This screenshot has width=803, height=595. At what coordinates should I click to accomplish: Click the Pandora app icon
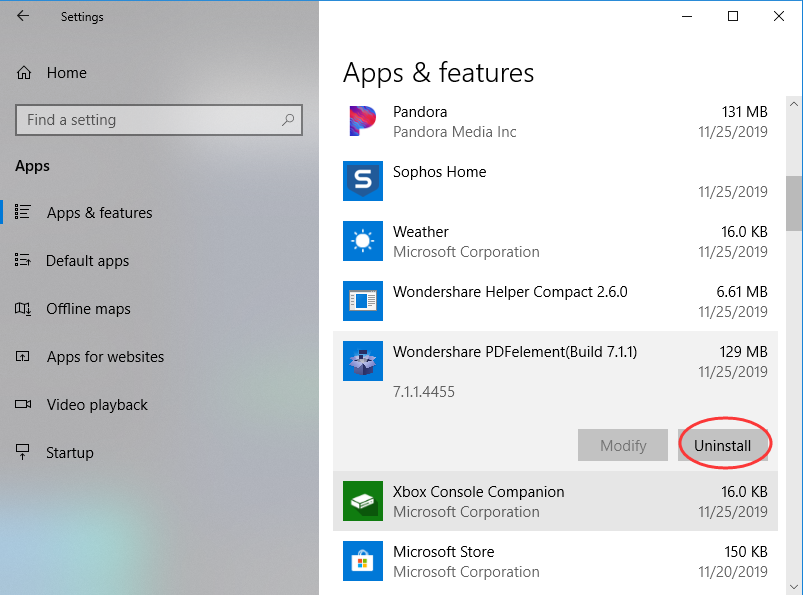coord(363,121)
